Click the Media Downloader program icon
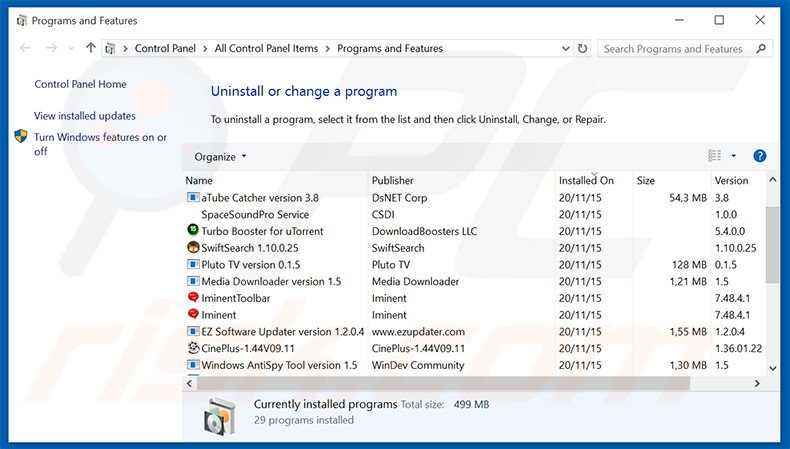This screenshot has height=449, width=790. point(193,281)
